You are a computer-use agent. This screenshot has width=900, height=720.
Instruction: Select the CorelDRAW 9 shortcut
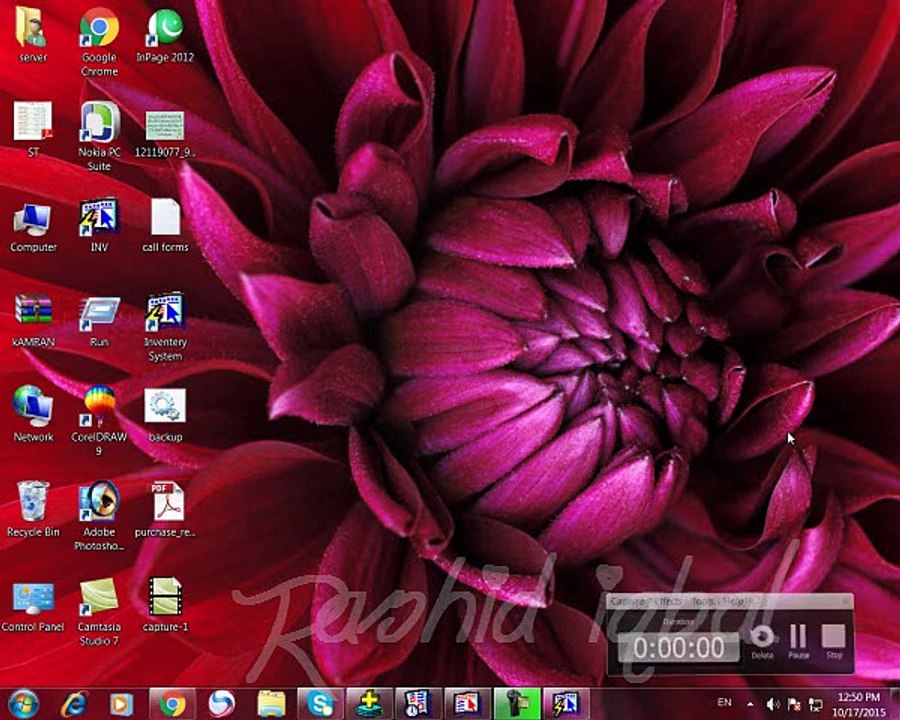point(99,420)
